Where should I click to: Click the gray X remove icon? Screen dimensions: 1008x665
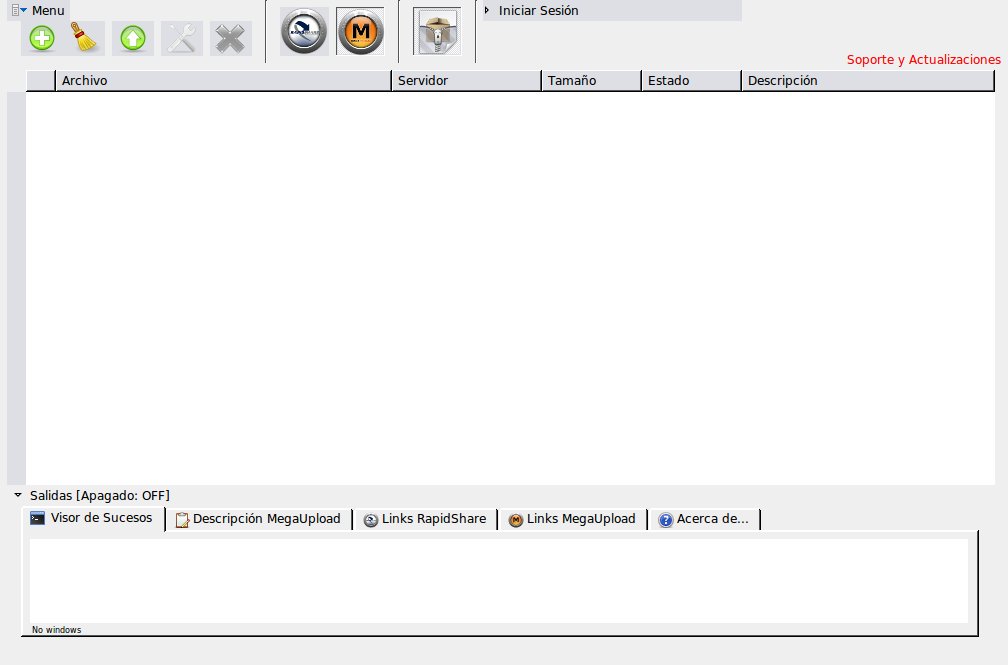230,39
